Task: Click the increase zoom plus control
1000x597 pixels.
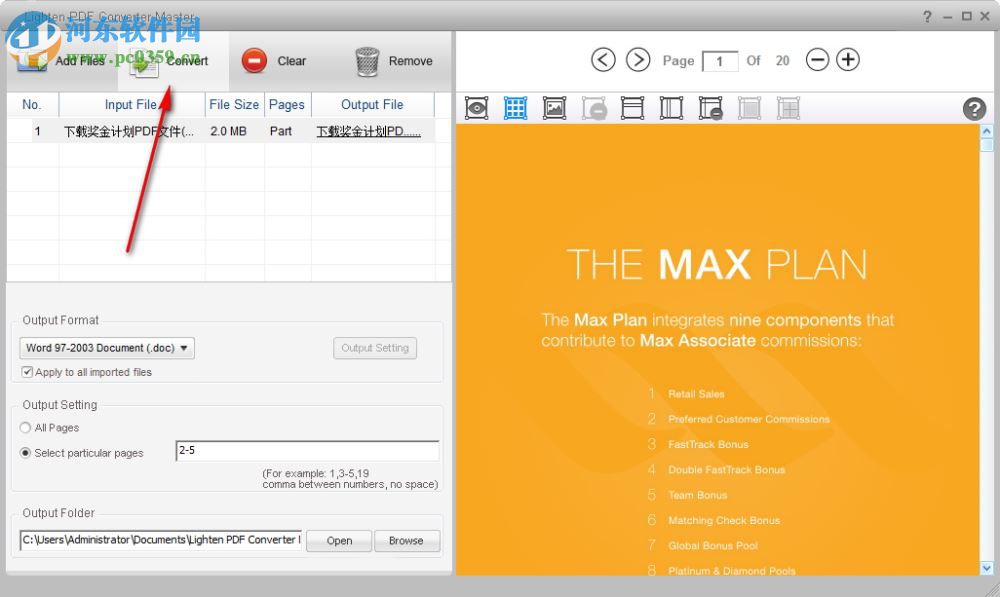Action: [847, 60]
